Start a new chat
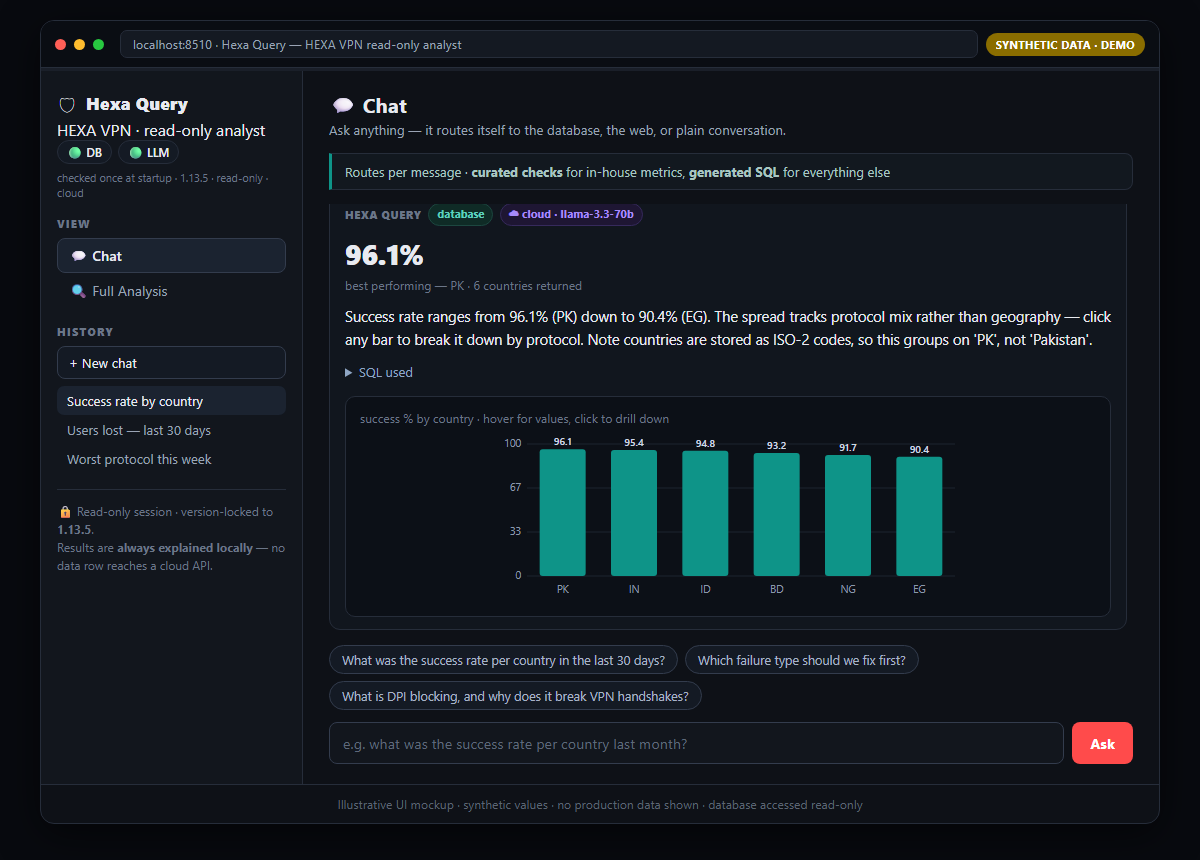Viewport: 1200px width, 860px height. (x=171, y=363)
